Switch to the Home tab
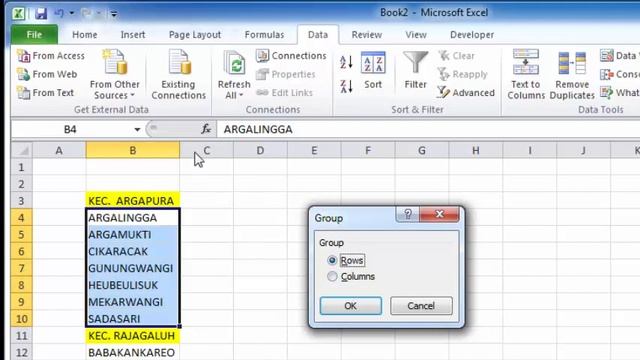The width and height of the screenshot is (640, 360). click(84, 35)
